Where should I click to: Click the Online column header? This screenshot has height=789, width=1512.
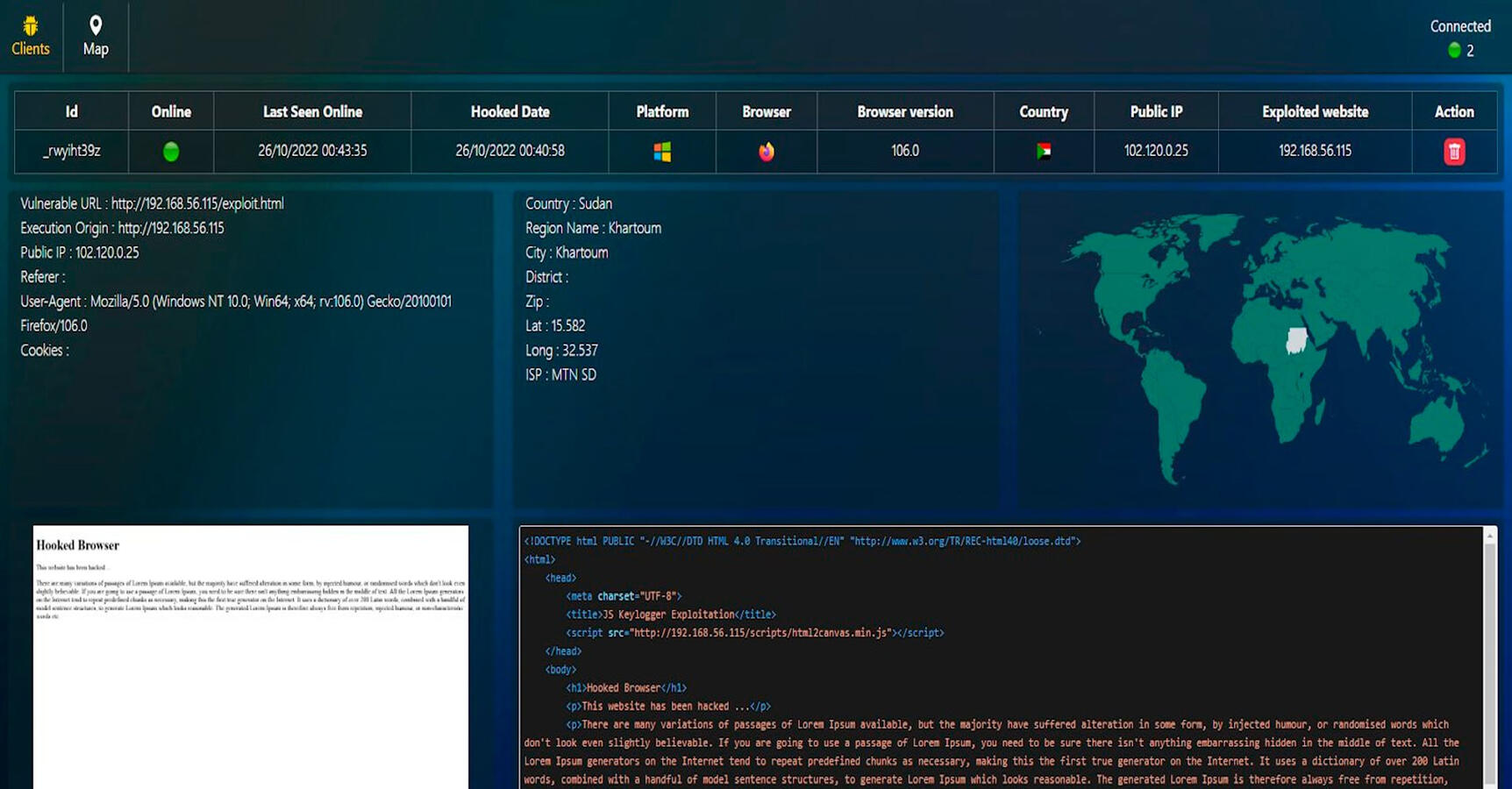click(171, 111)
